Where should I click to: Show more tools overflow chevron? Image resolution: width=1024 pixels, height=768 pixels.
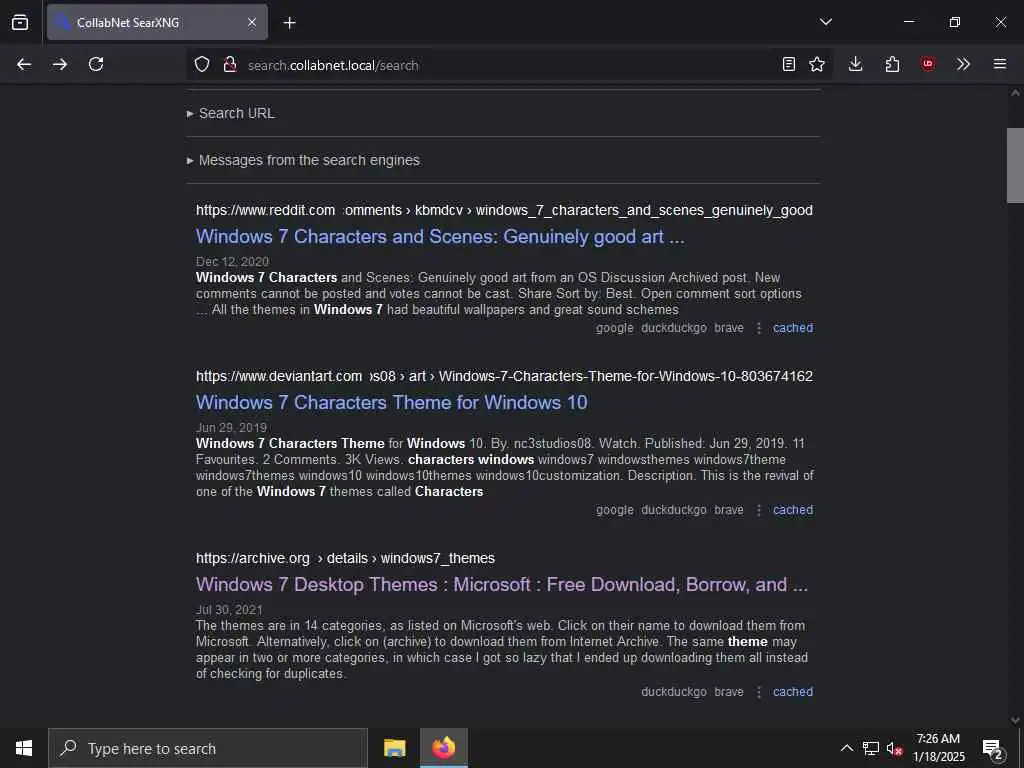pos(963,64)
